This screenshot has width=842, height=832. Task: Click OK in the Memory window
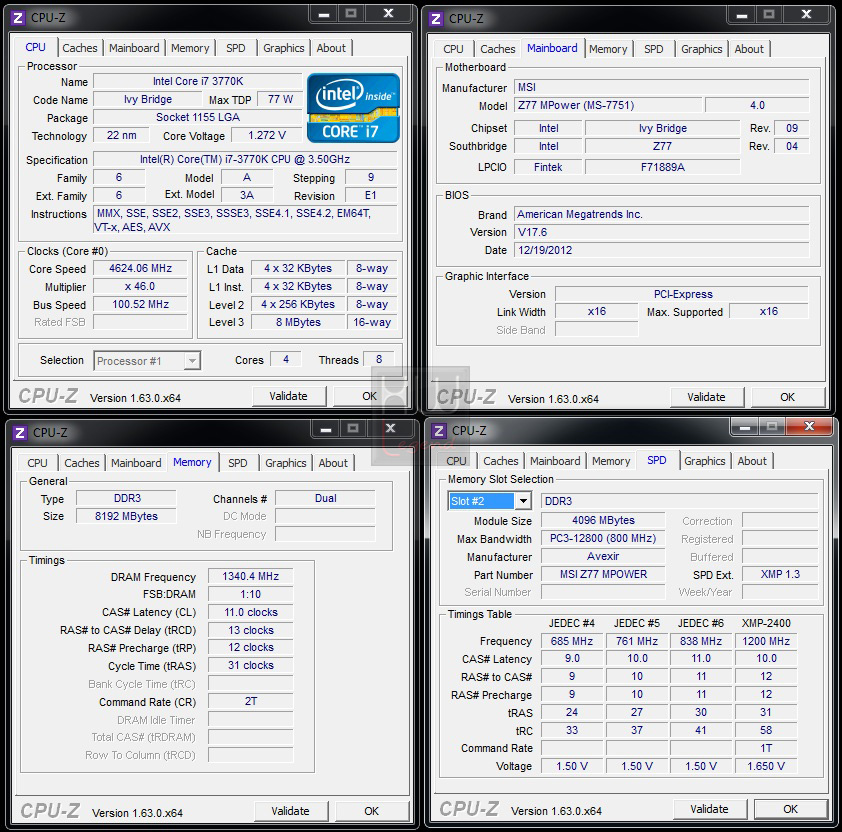(372, 811)
